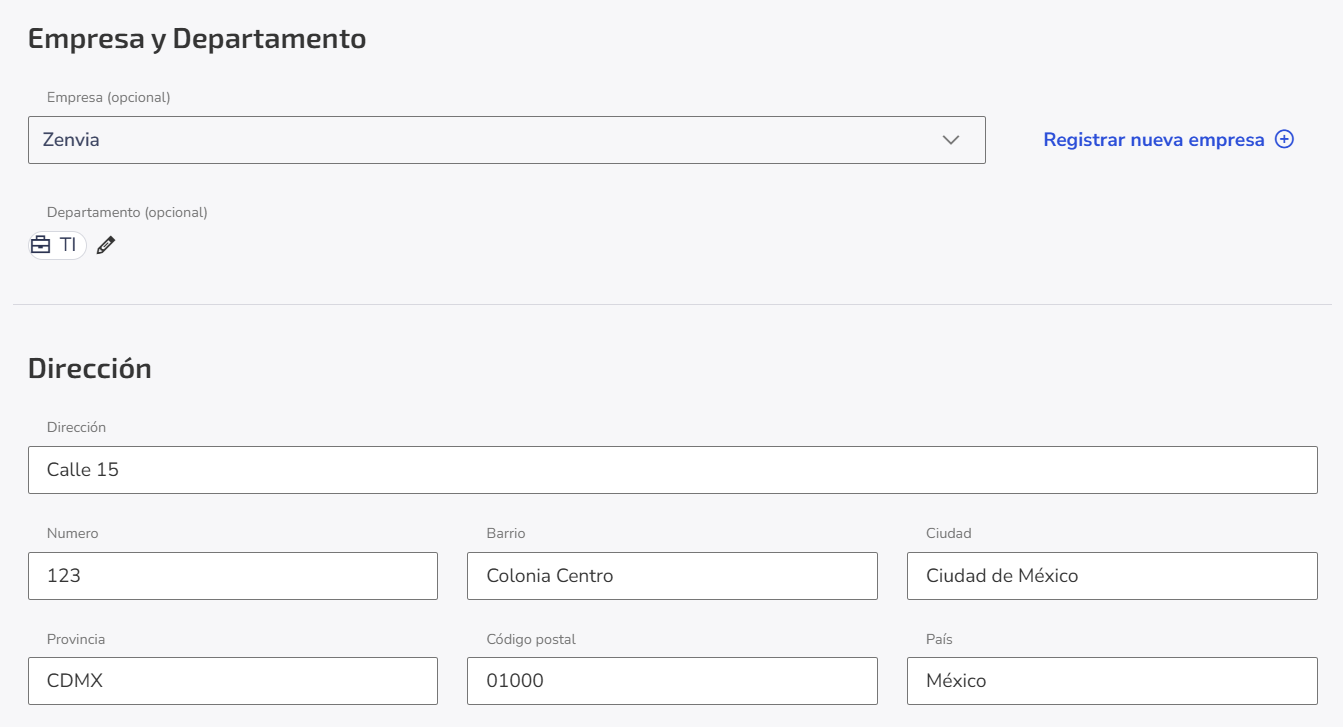Focus the Dirección field containing Calle 15
This screenshot has width=1343, height=727.
(x=673, y=470)
